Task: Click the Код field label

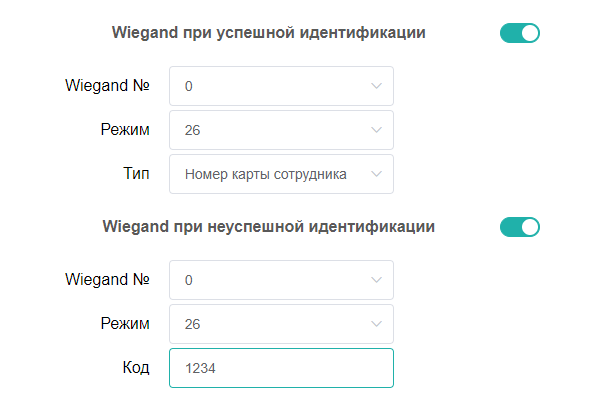Action: click(x=136, y=368)
